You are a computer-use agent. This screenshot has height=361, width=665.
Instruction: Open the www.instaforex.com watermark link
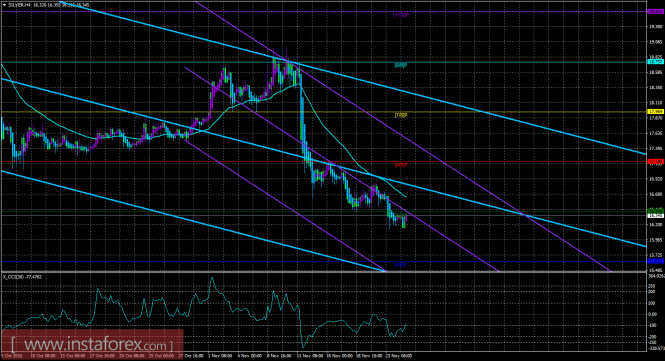coord(92,344)
